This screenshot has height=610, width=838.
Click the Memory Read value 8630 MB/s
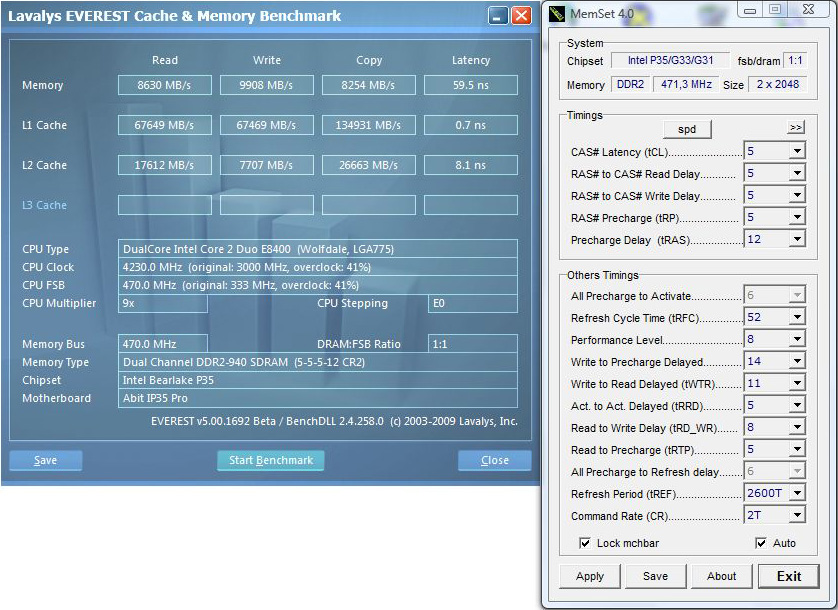pyautogui.click(x=165, y=85)
